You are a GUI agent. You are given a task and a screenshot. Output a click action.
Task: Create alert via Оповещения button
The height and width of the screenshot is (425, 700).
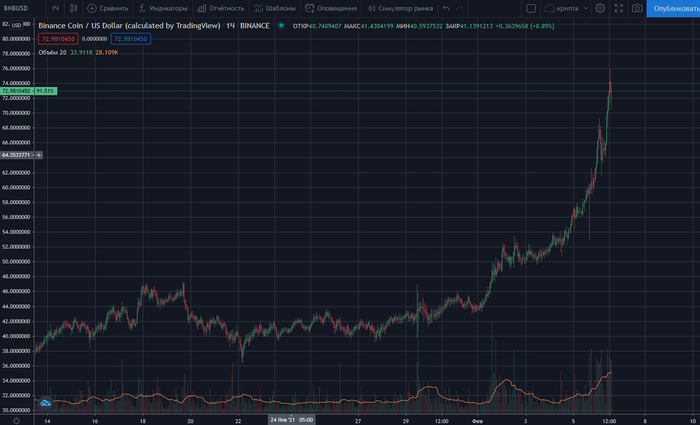point(331,8)
